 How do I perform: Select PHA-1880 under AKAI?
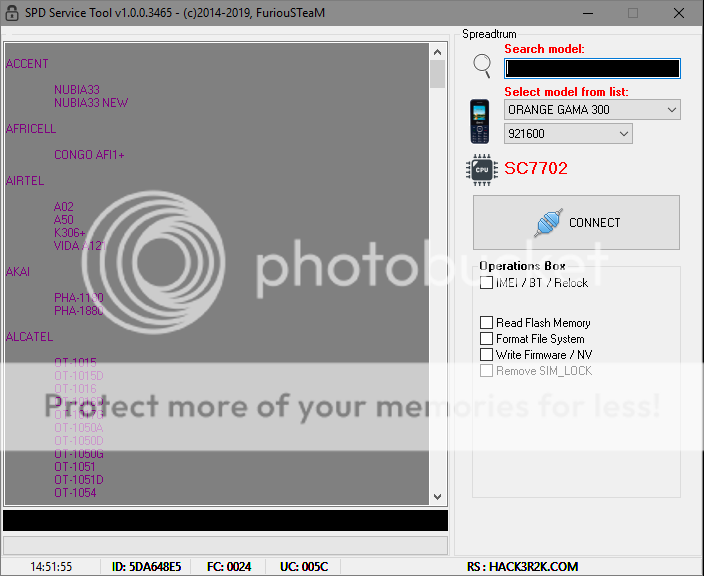point(79,311)
